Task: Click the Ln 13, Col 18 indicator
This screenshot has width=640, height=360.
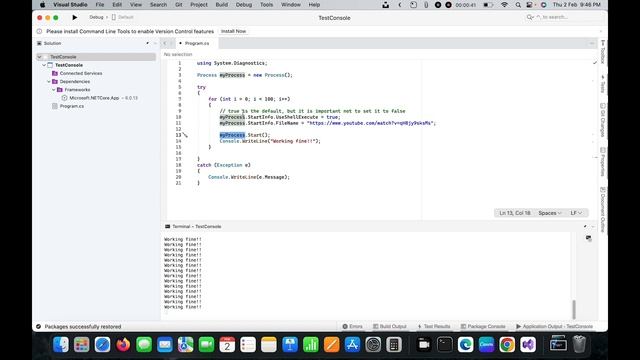Action: pos(515,213)
